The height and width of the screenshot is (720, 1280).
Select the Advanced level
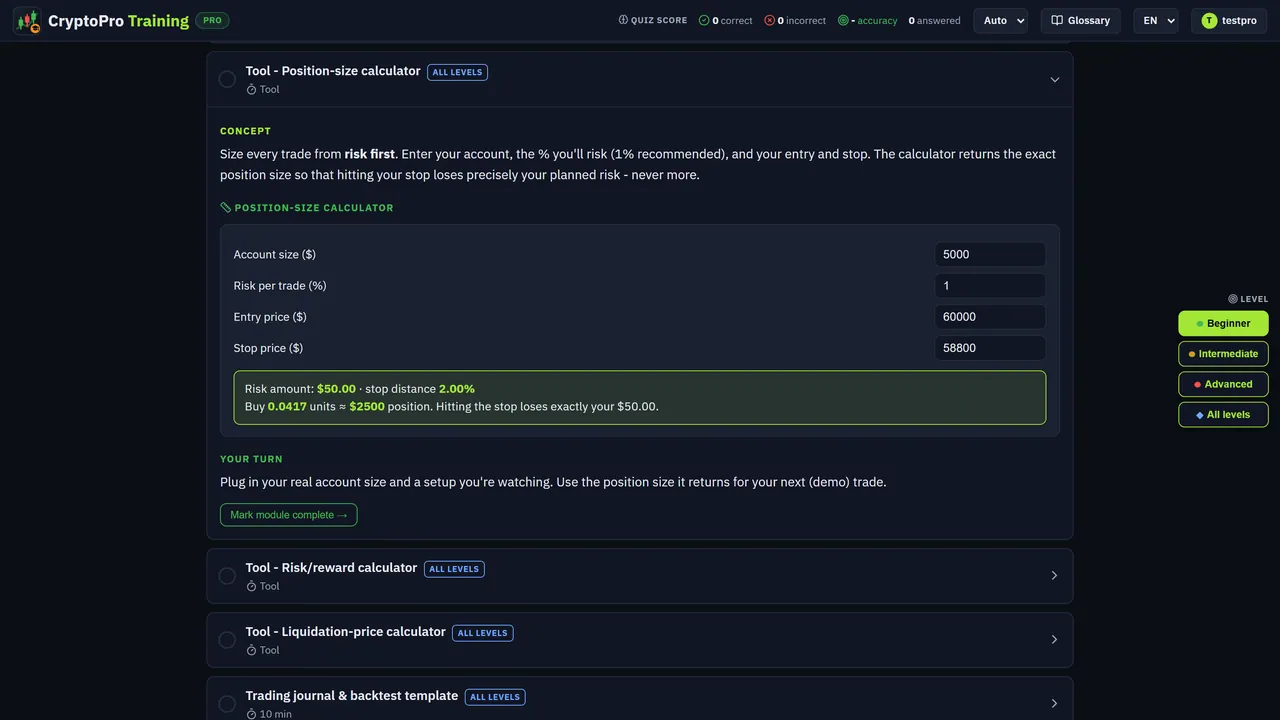[x=1223, y=384]
